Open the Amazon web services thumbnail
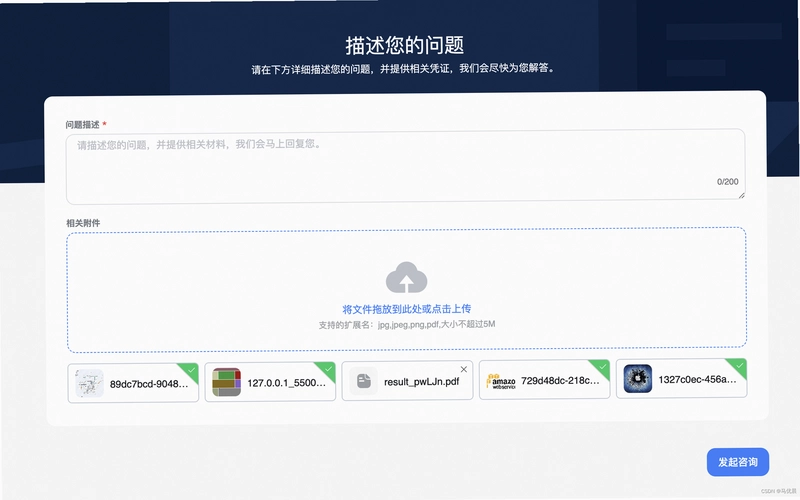800x500 pixels. tap(501, 381)
